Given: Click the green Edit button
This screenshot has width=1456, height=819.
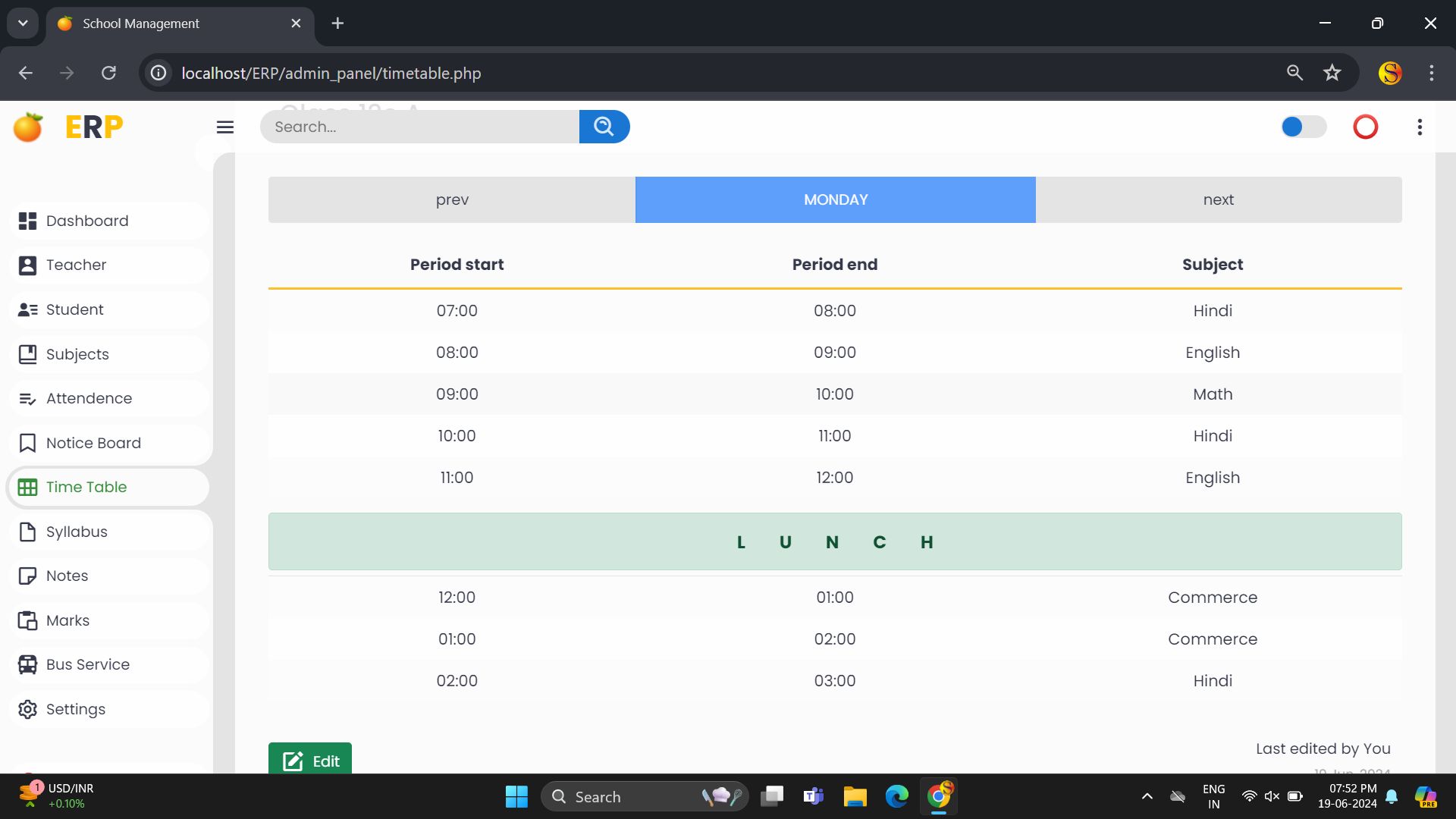Looking at the screenshot, I should pos(310,760).
